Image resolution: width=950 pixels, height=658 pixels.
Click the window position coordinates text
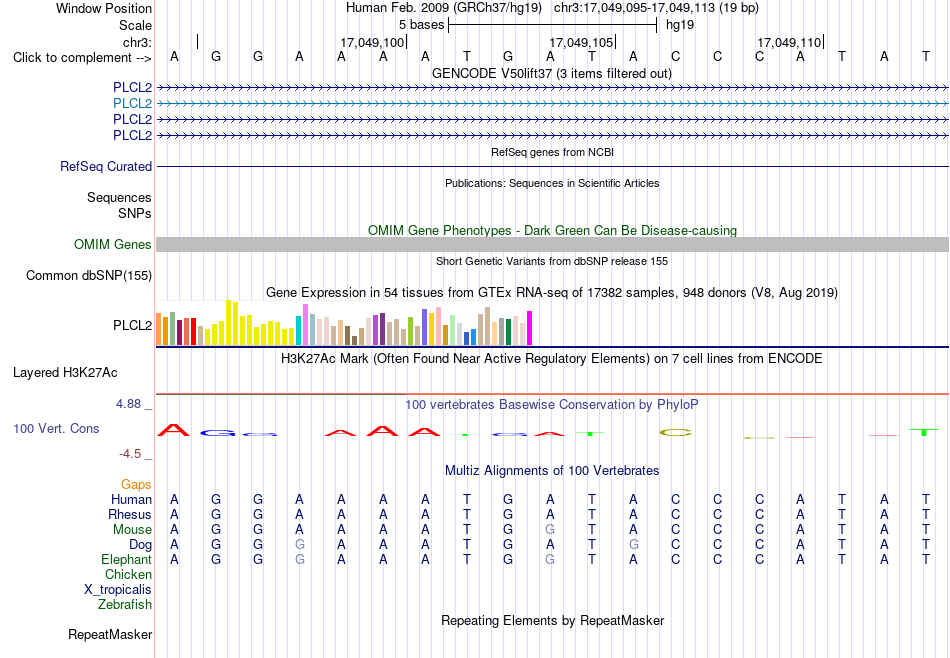tap(656, 8)
